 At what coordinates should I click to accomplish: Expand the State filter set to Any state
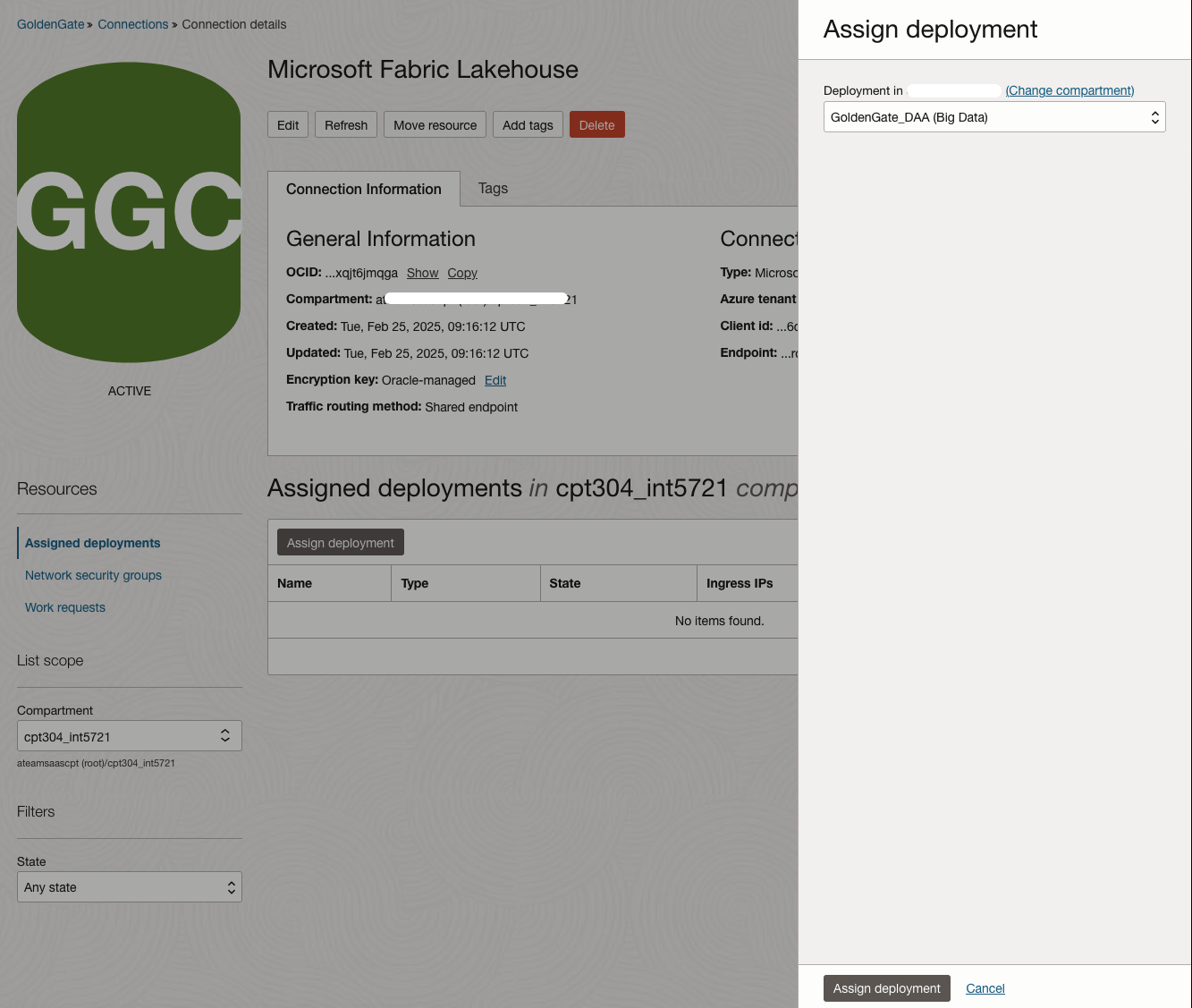point(129,886)
